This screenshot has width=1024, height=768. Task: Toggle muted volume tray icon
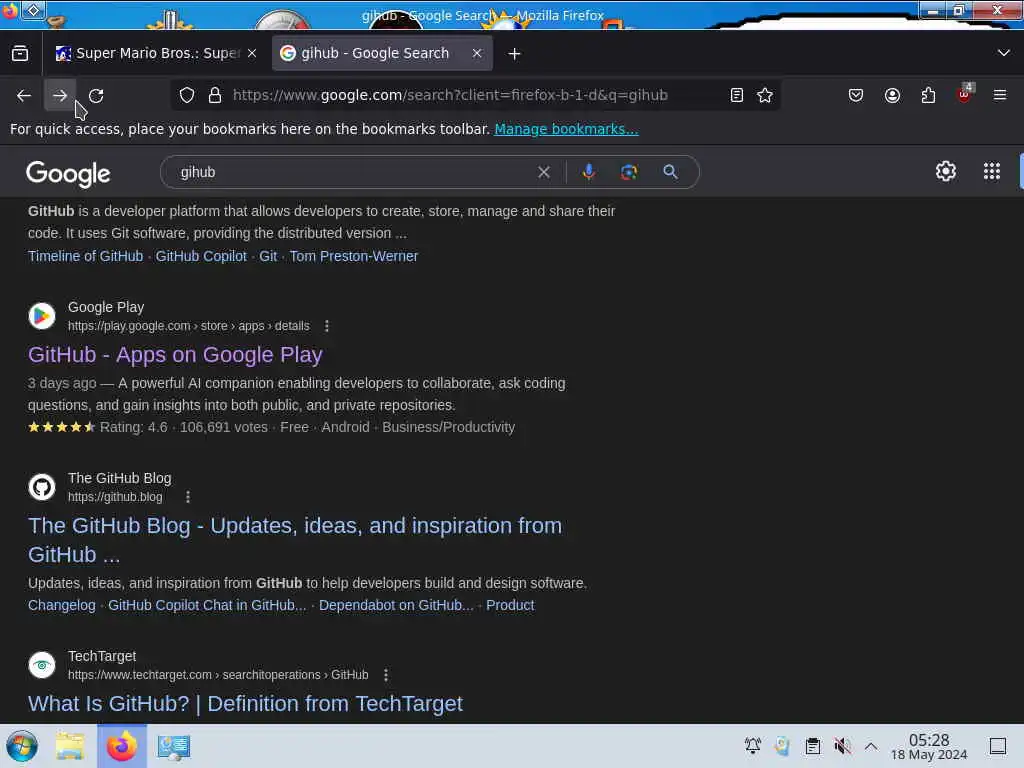(842, 746)
